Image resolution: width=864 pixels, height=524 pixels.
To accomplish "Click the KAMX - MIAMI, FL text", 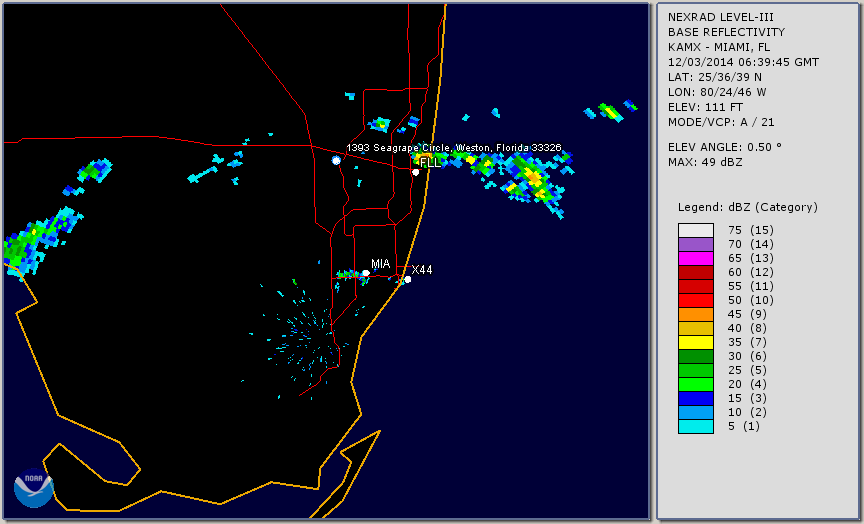I will [x=719, y=47].
